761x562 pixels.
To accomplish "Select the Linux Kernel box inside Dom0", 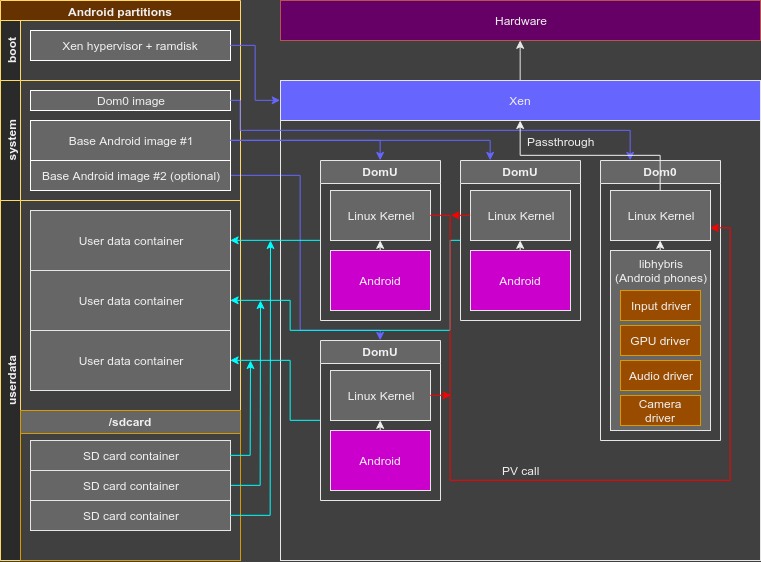I will (x=660, y=215).
